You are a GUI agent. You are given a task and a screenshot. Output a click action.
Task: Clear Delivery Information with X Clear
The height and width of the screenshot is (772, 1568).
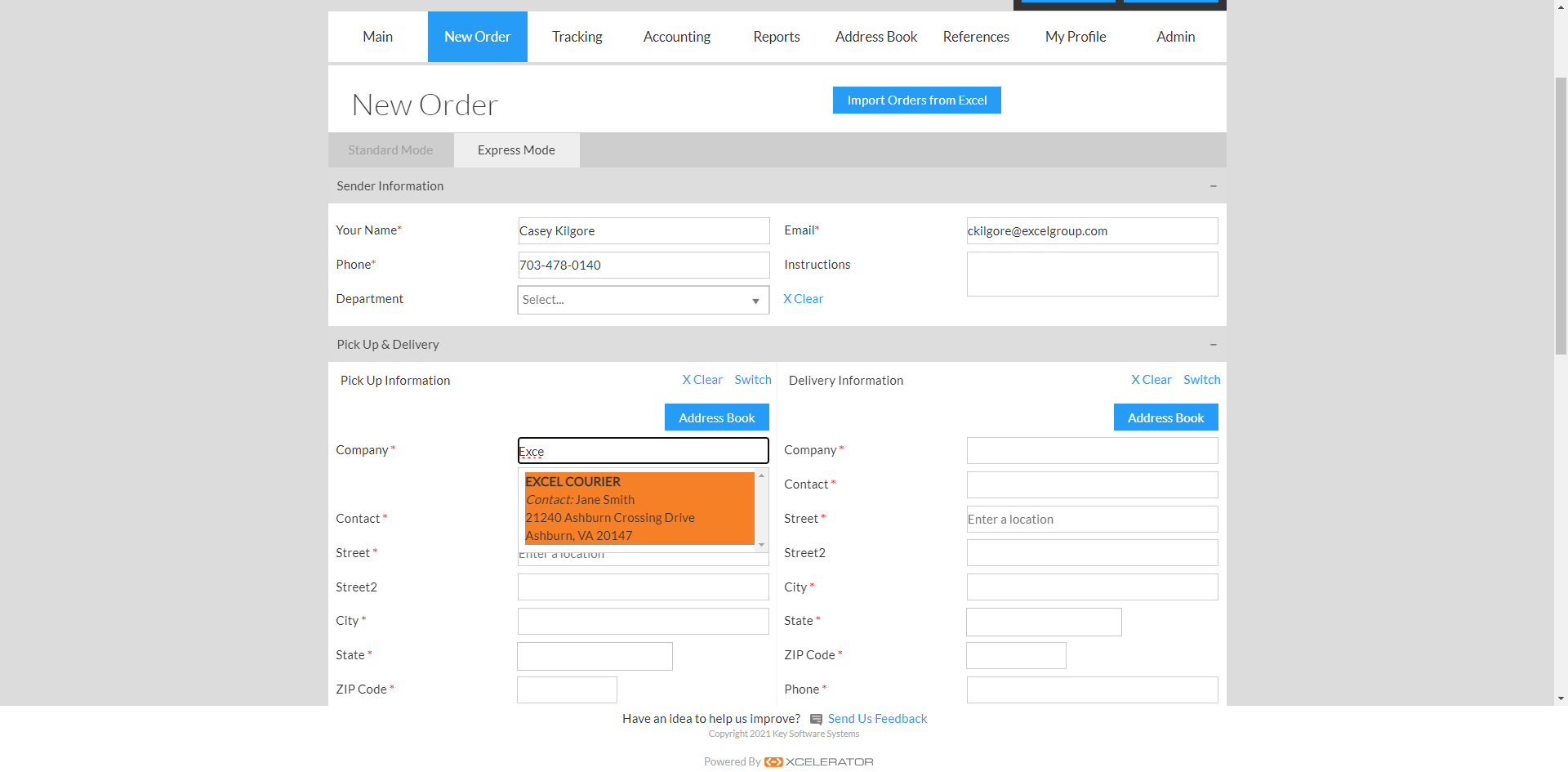click(1151, 380)
